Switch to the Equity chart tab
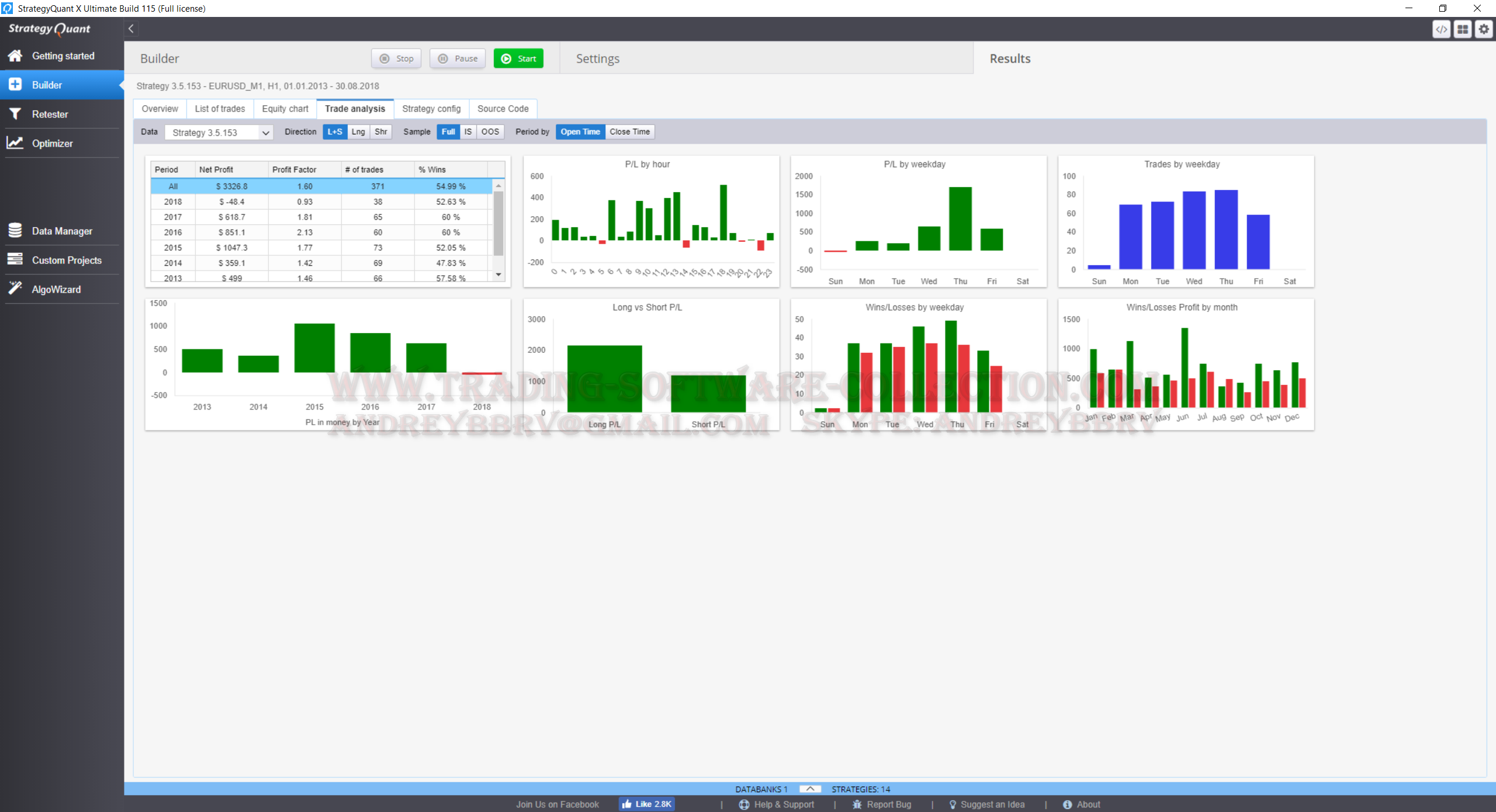Viewport: 1496px width, 812px height. (285, 109)
